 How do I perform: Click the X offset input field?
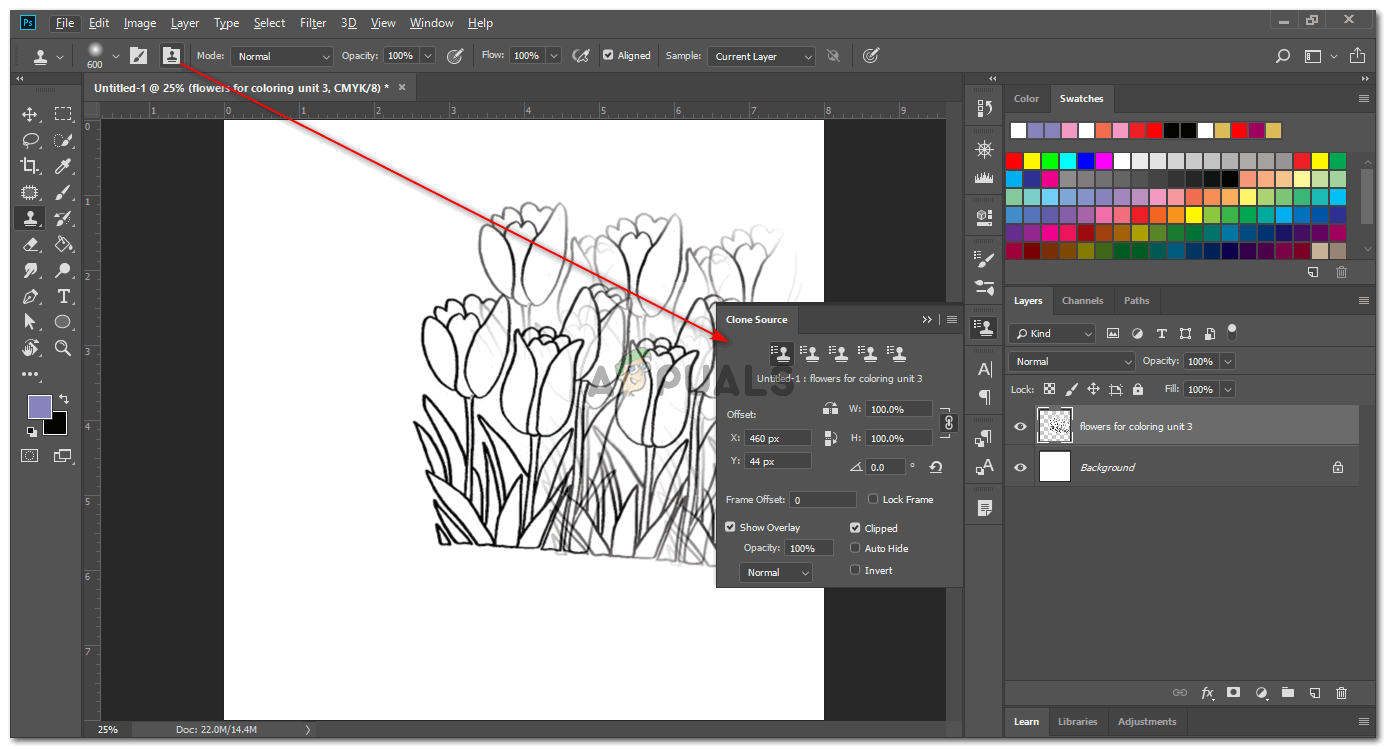point(777,438)
